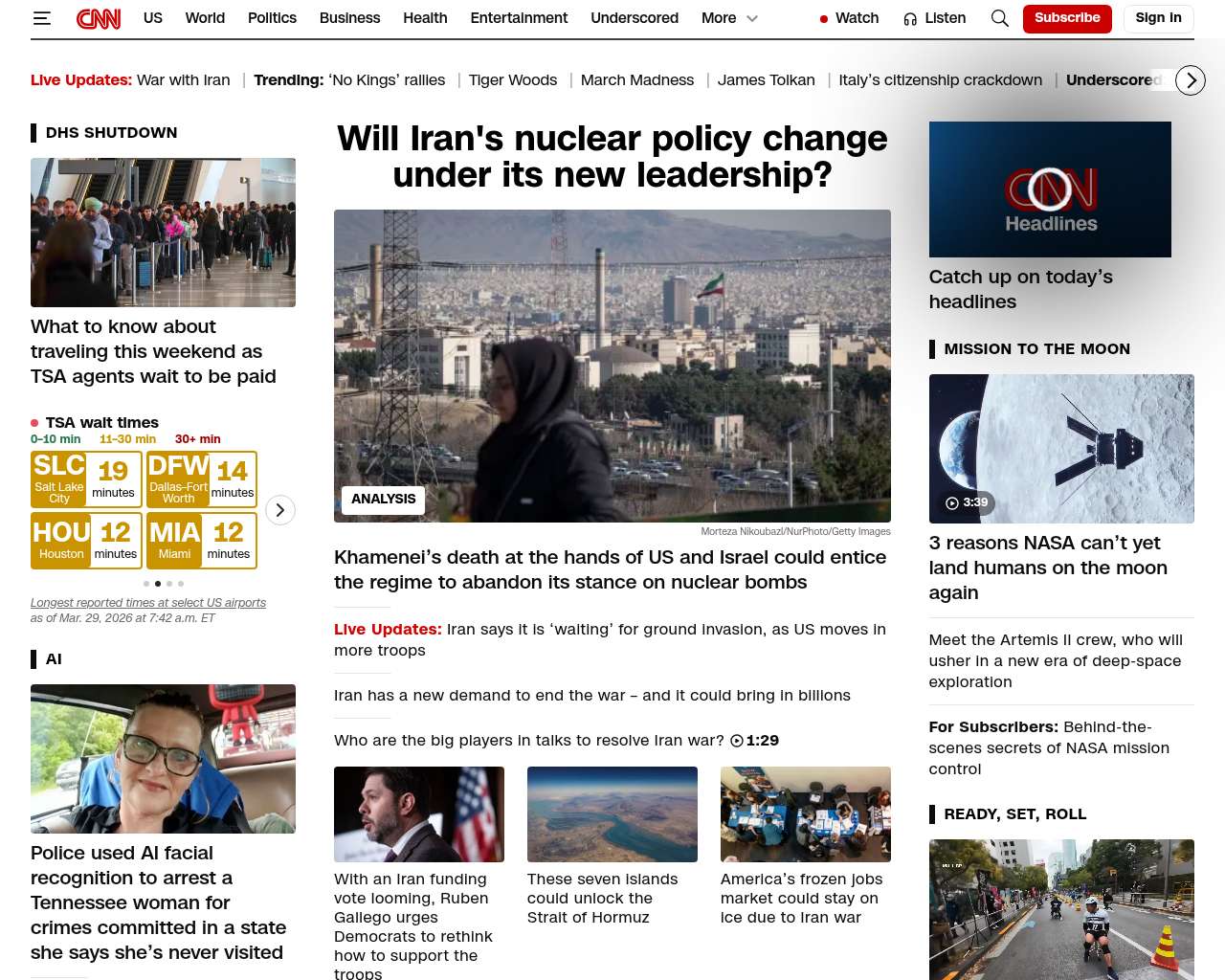Click the red Watch live dot
1225x980 pixels.
pyautogui.click(x=823, y=19)
